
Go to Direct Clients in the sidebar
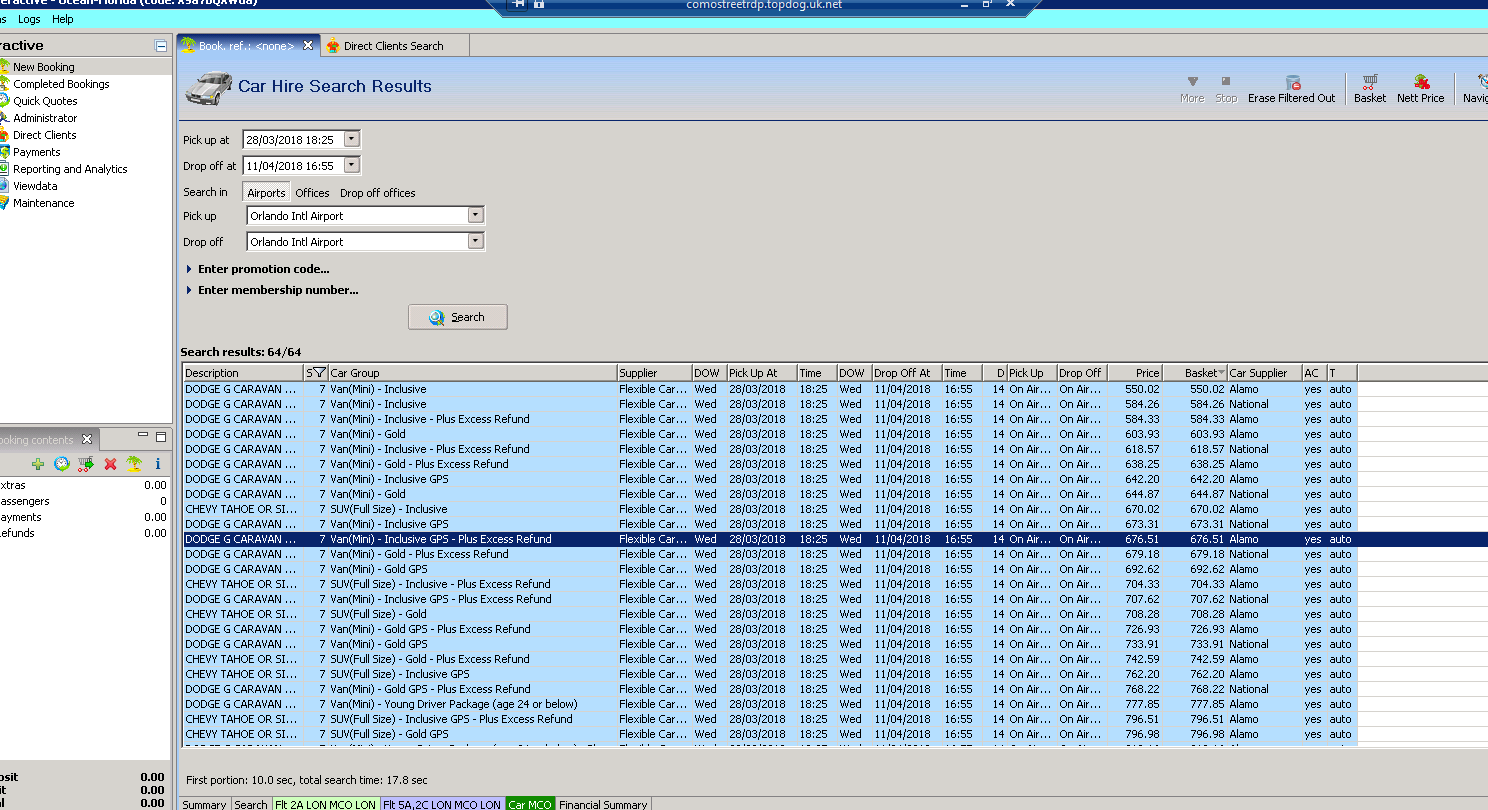tap(45, 135)
